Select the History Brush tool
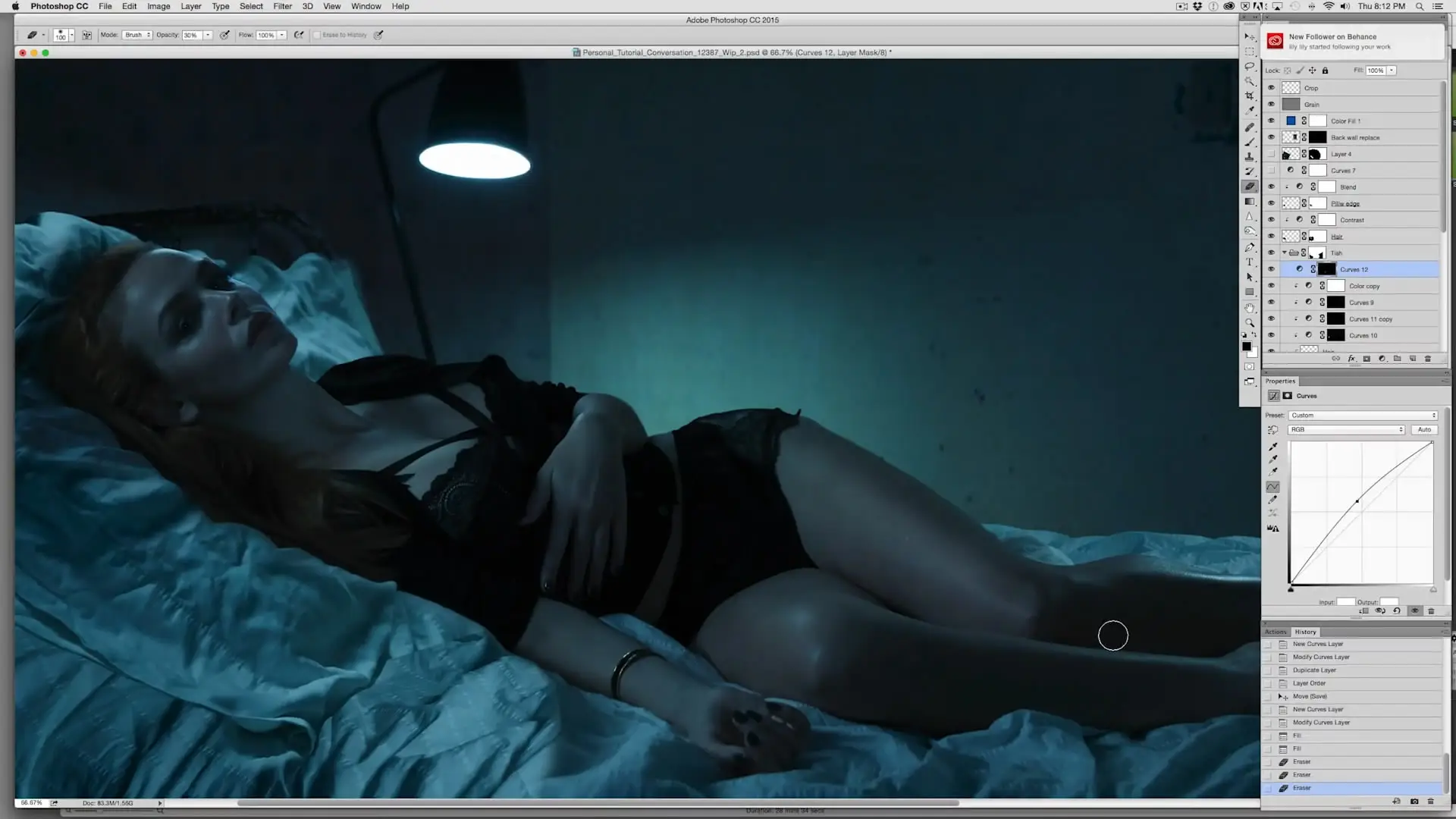This screenshot has height=819, width=1456. (x=1249, y=171)
